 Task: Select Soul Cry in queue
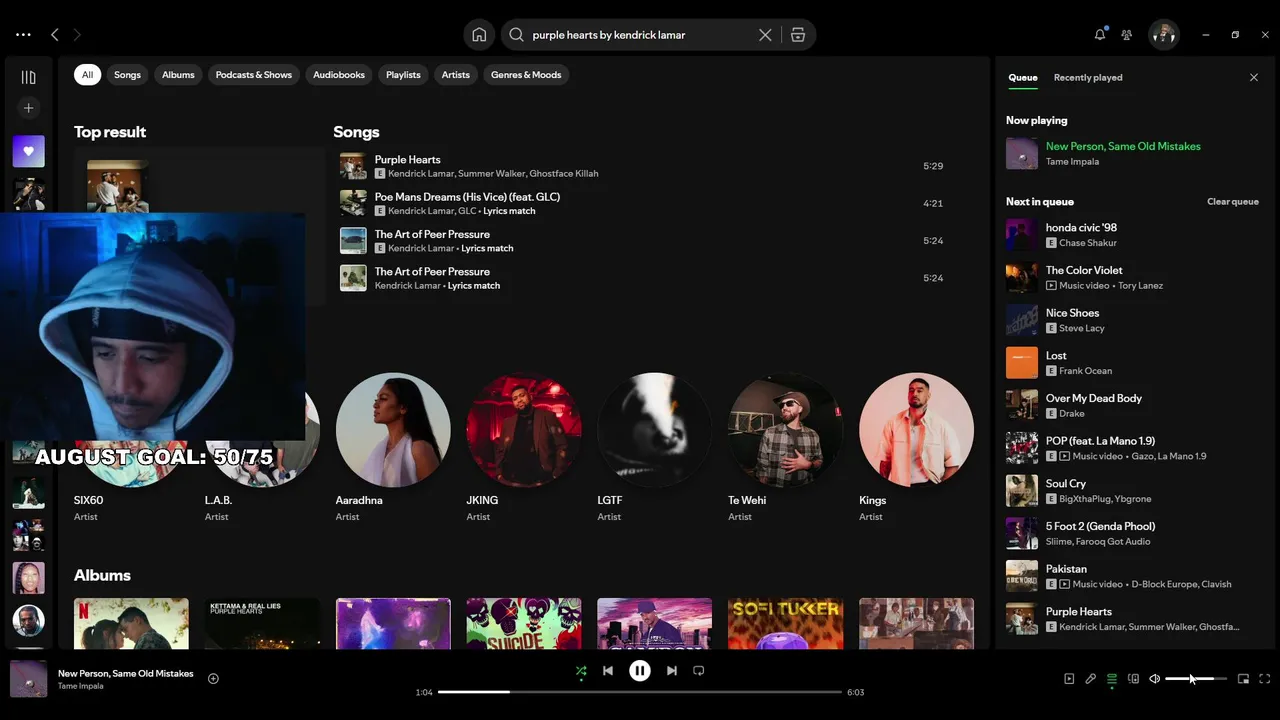click(x=1132, y=491)
